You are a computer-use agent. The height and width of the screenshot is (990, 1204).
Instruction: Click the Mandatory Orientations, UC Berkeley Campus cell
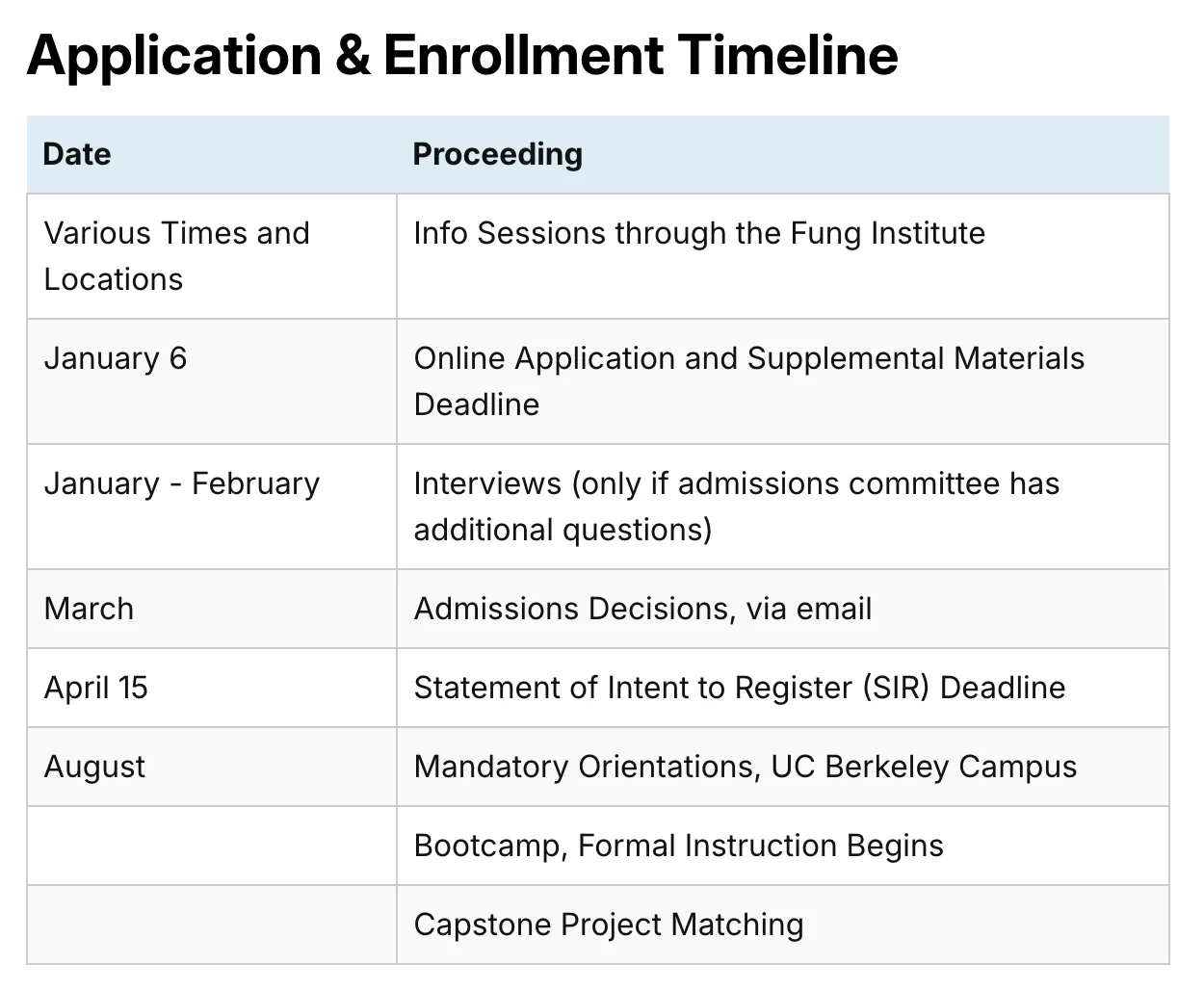745,767
